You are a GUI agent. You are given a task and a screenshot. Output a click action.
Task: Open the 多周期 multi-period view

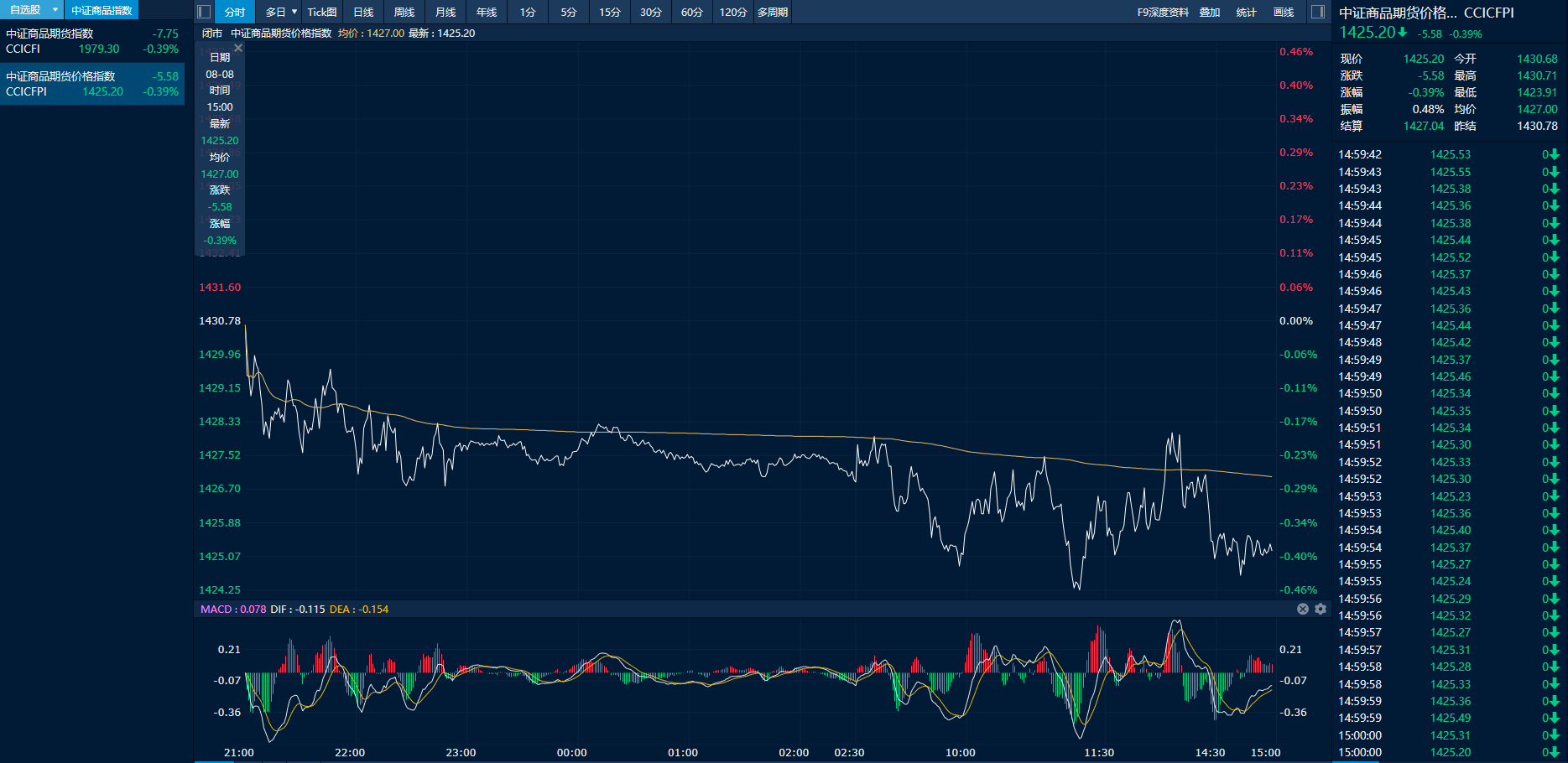(772, 12)
